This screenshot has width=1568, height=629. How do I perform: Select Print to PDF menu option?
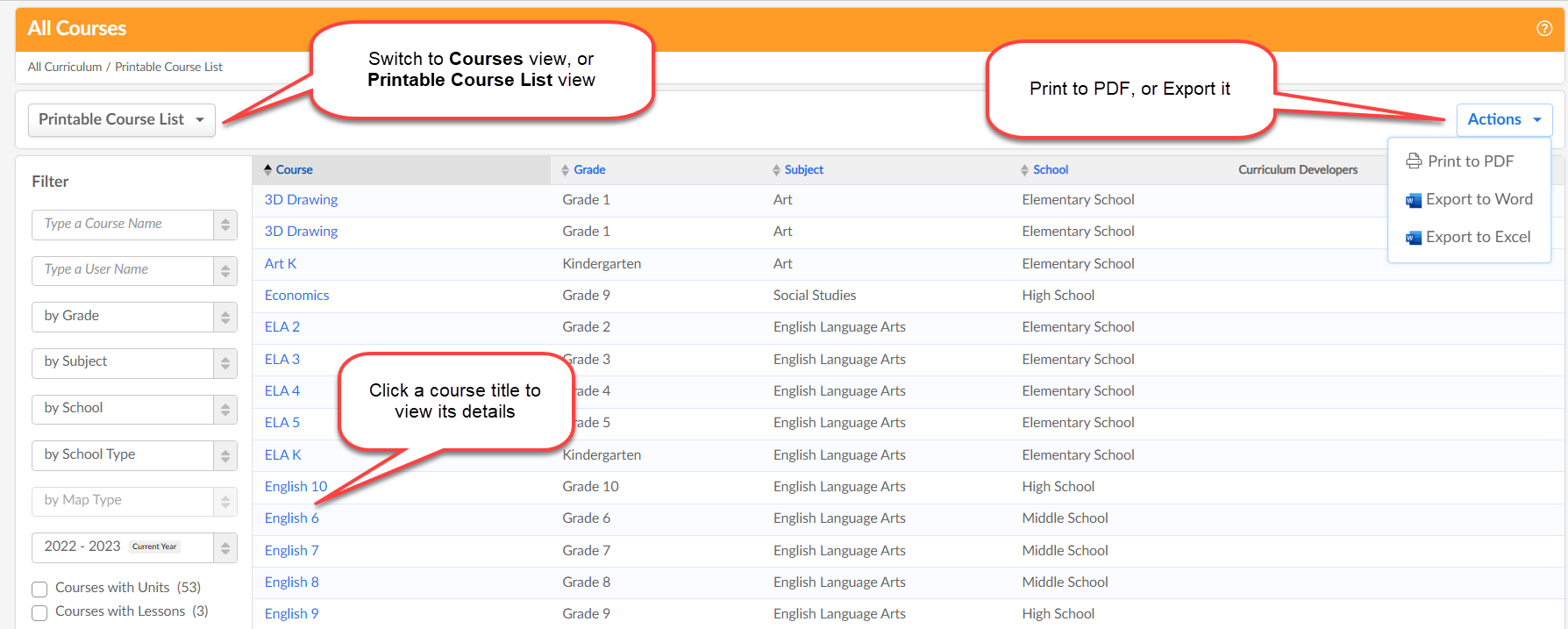[1470, 161]
